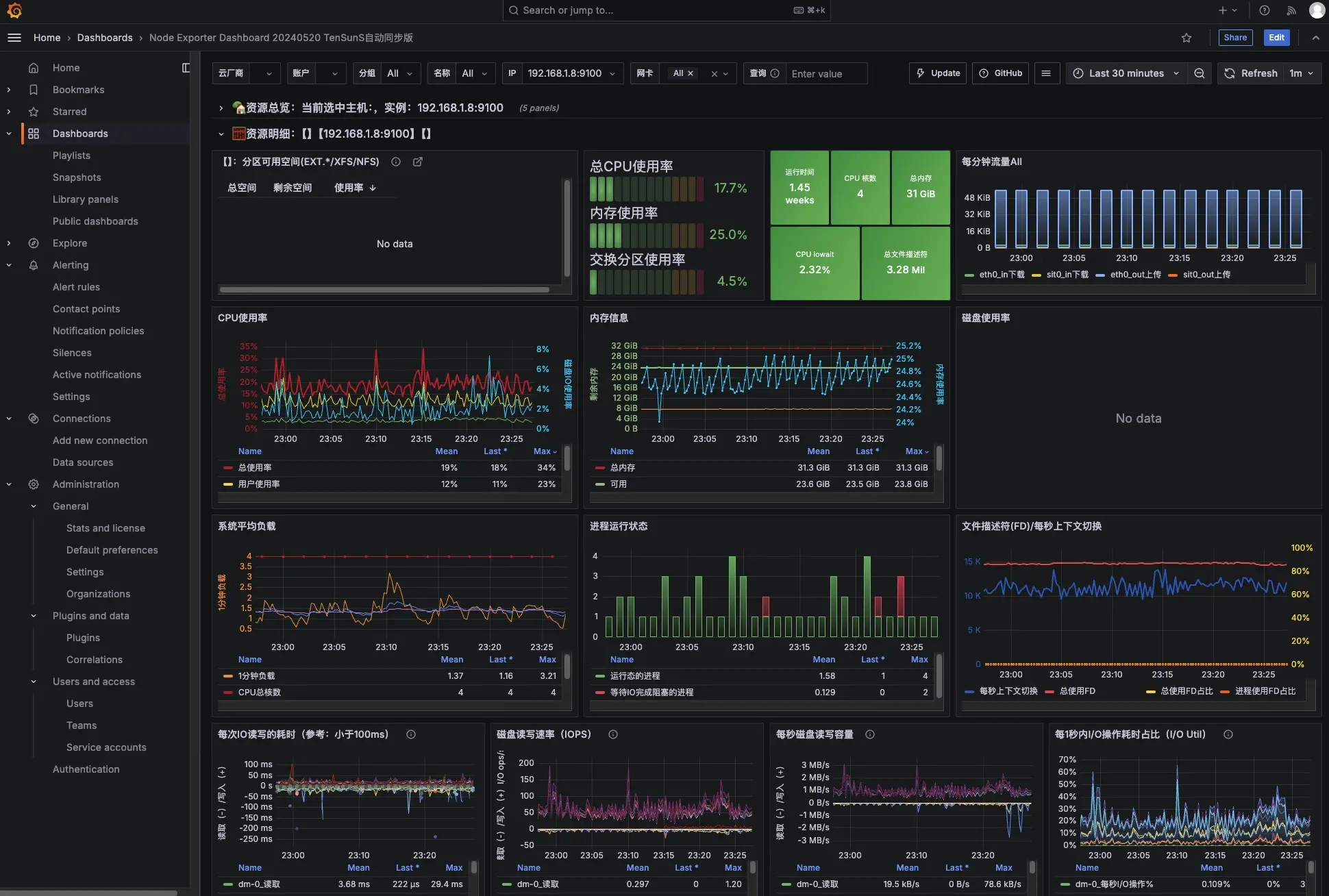Viewport: 1329px width, 896px height.
Task: Open Alert rules menu item
Action: pyautogui.click(x=76, y=287)
